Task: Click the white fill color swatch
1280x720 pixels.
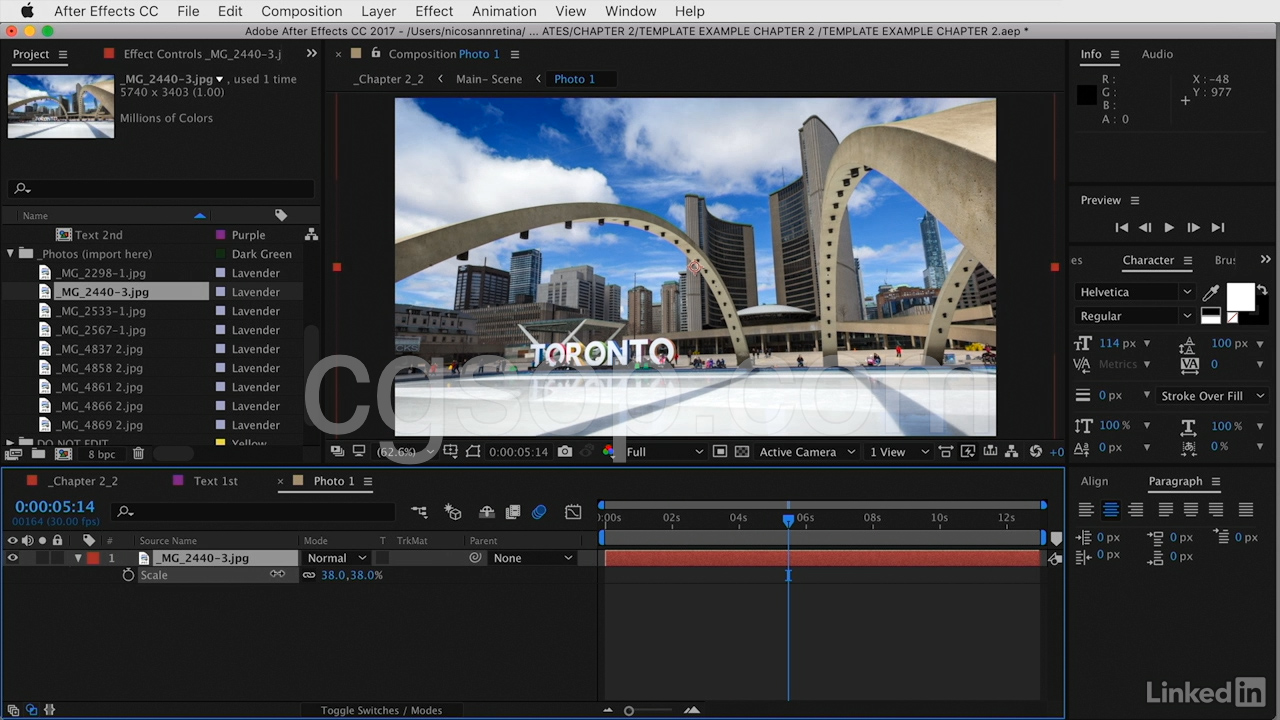Action: point(1240,297)
